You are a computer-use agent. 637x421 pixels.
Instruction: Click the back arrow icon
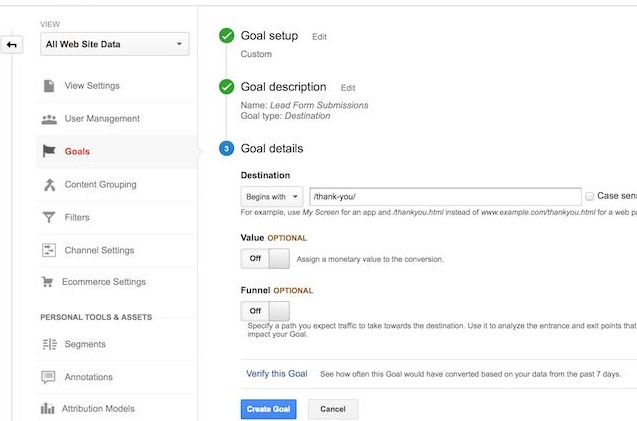tap(11, 45)
